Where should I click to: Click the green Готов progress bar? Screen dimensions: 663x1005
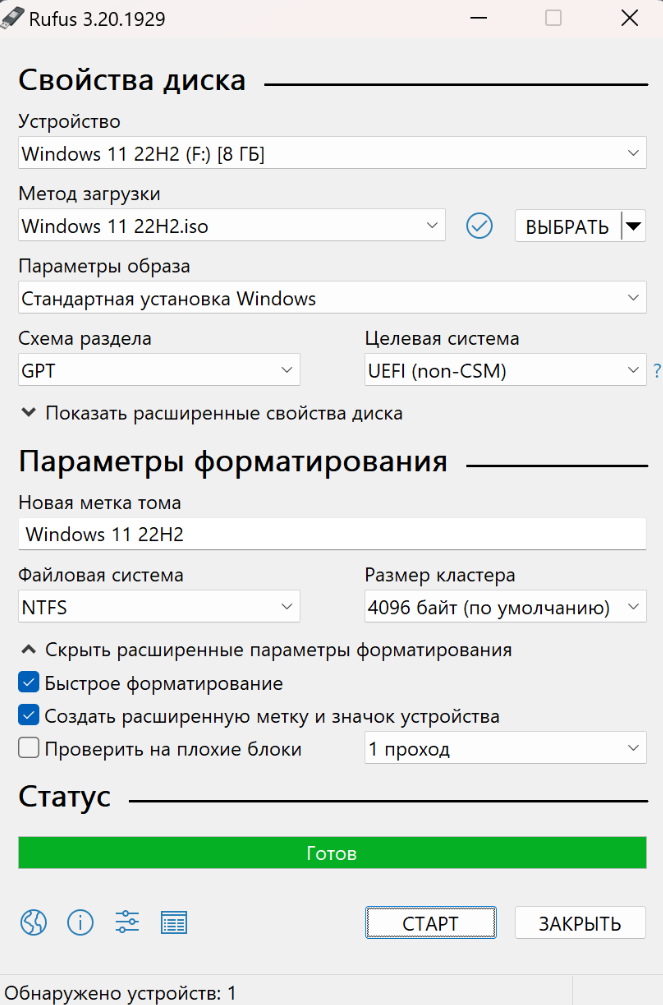coord(332,852)
